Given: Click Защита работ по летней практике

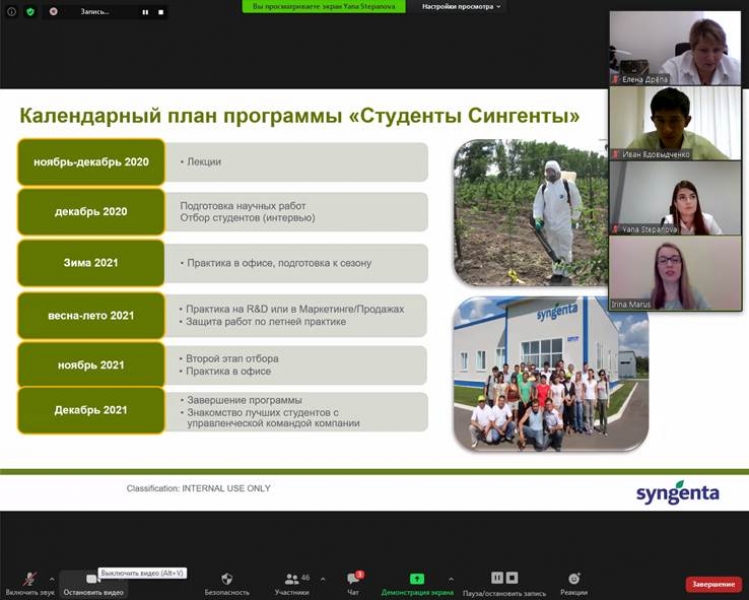Looking at the screenshot, I should coord(266,322).
